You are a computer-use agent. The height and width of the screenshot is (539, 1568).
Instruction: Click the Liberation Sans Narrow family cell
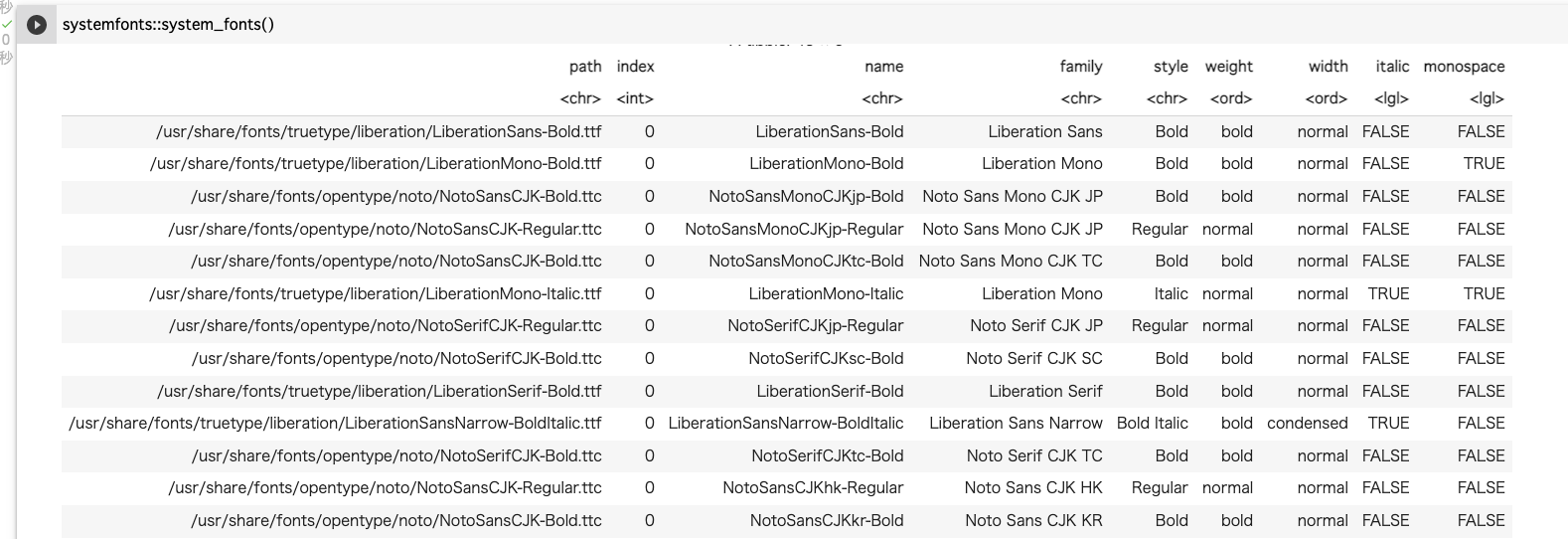(1016, 423)
